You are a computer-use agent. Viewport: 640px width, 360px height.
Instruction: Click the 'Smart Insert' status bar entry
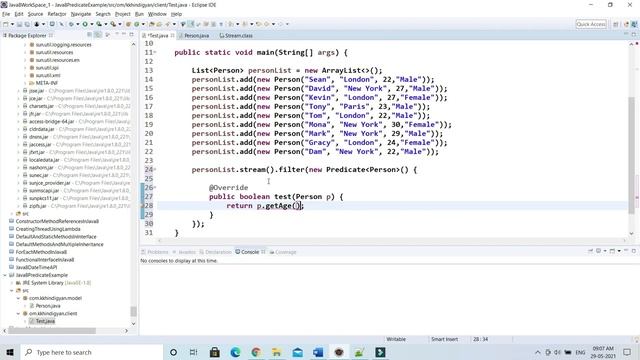click(x=444, y=339)
